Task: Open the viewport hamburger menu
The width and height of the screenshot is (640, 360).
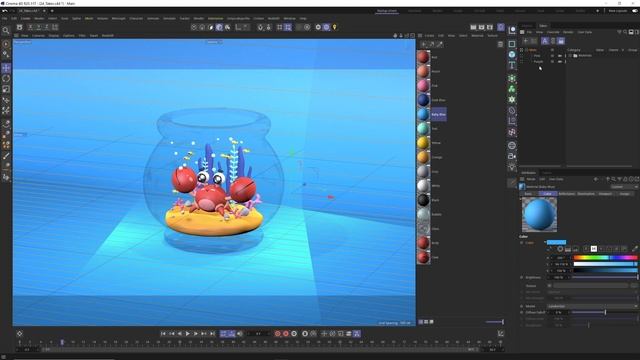Action: coord(16,36)
